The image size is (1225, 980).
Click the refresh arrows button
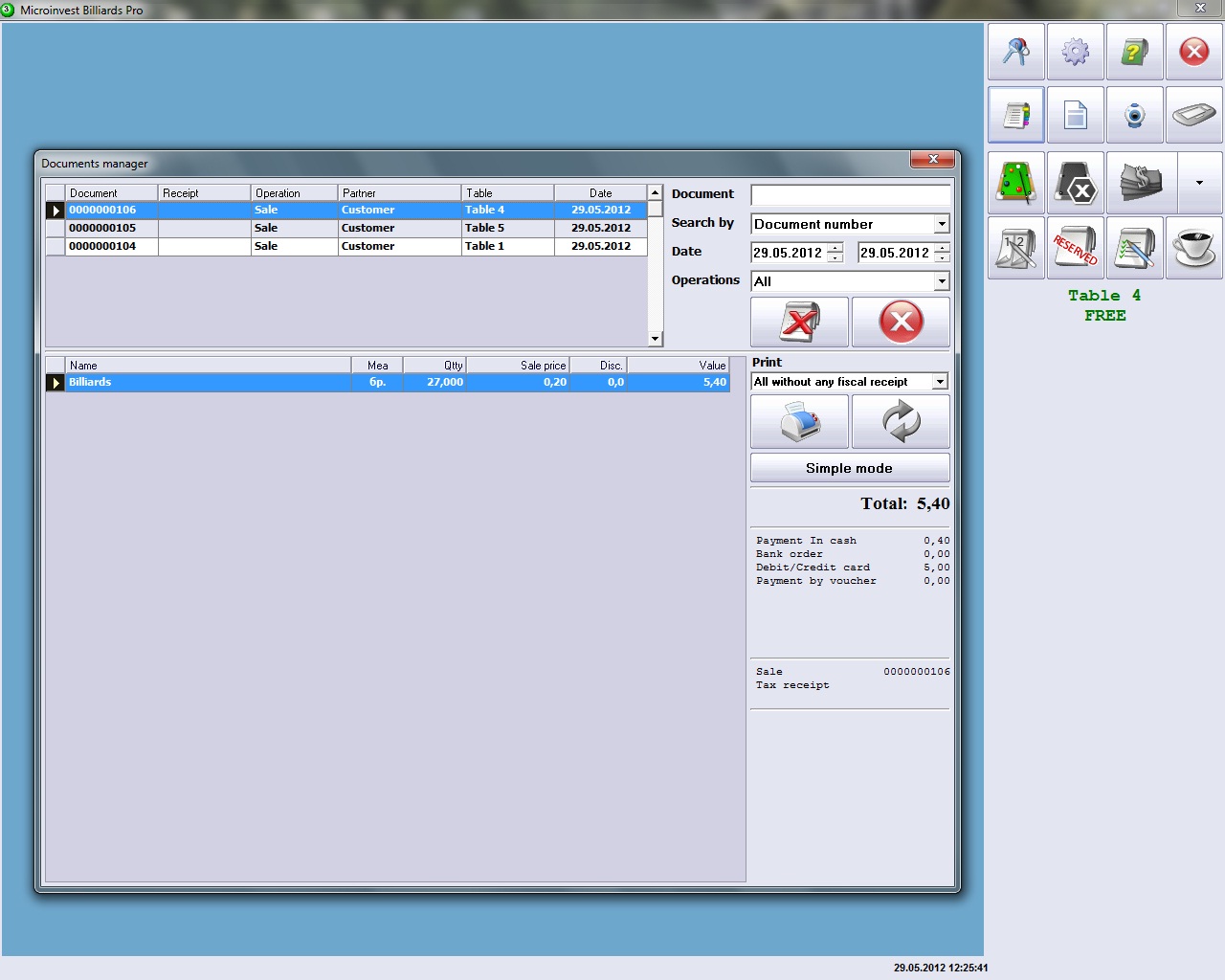tap(901, 422)
